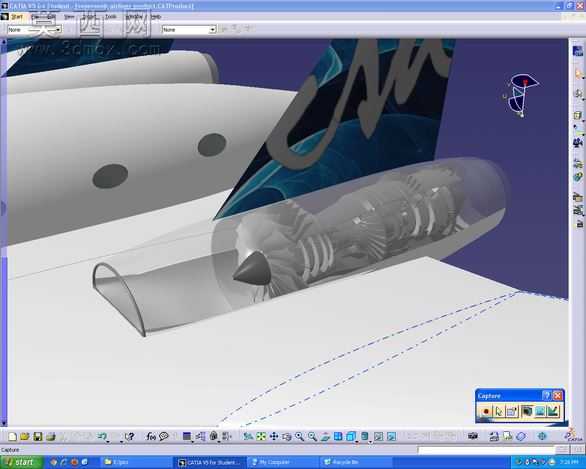Click the blue globe icon in bottom toolbar
The image size is (586, 469).
542,436
